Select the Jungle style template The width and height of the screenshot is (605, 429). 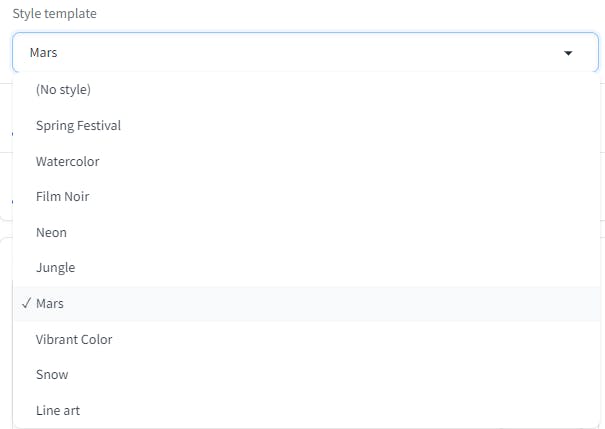click(307, 268)
